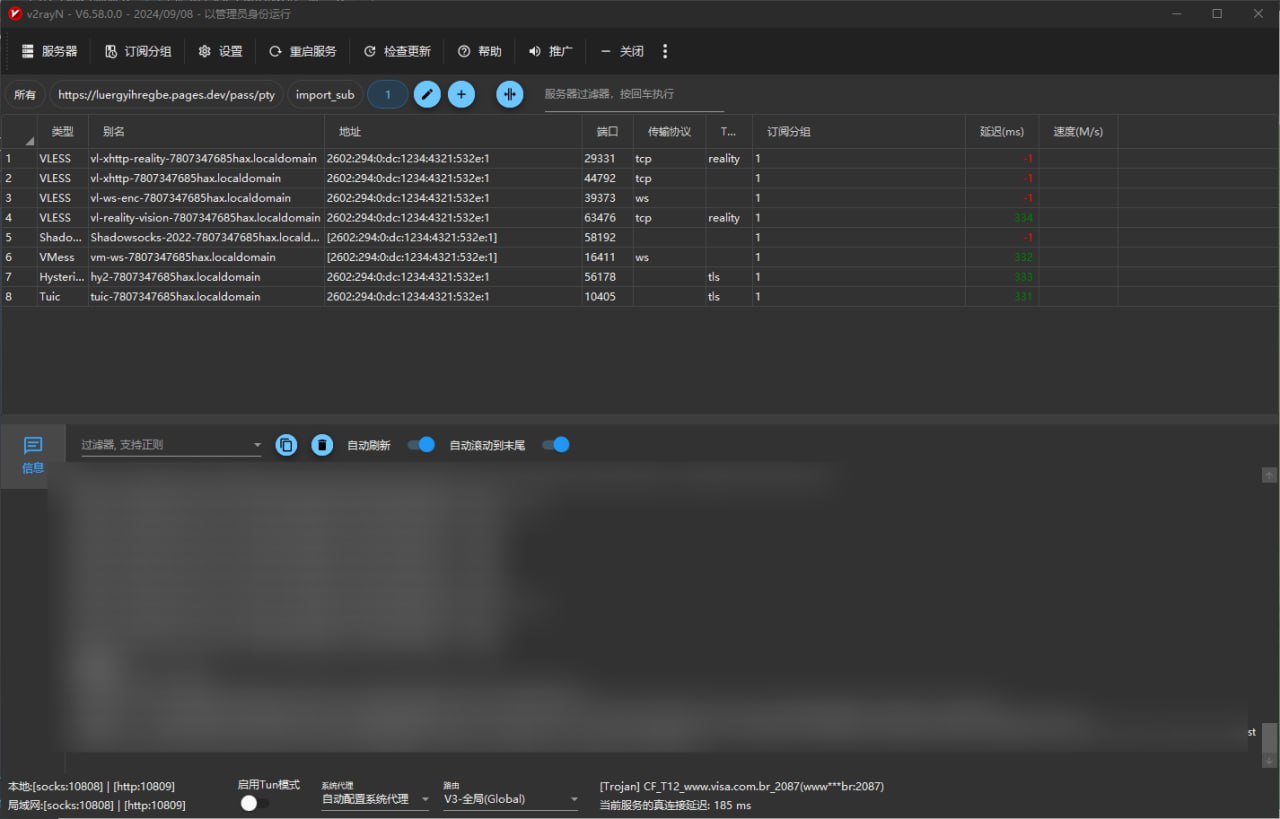Open the 信息 message panel icon
This screenshot has height=819, width=1280.
pos(33,454)
